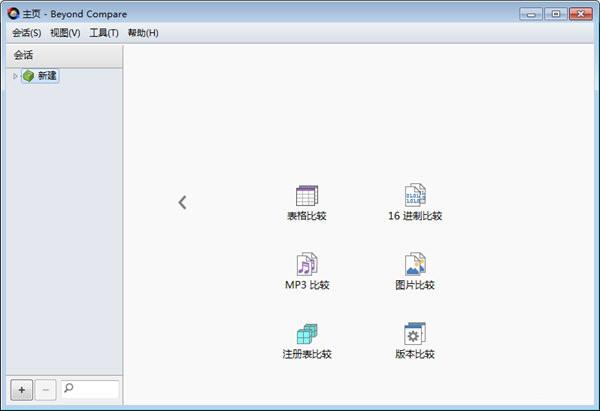The width and height of the screenshot is (600, 411).
Task: Click the green cube 新建 session icon
Action: tap(28, 76)
